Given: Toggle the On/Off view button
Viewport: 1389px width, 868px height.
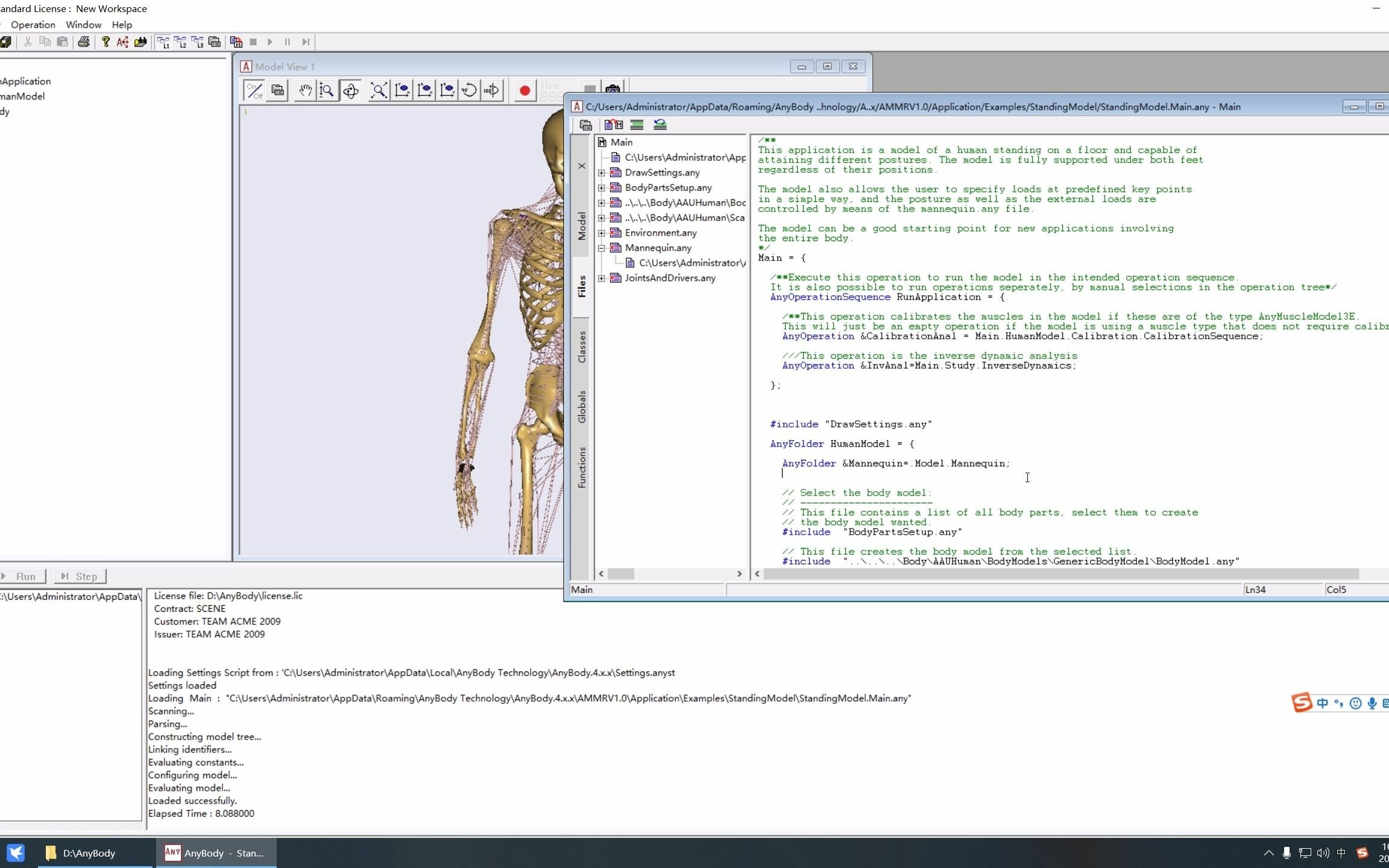Looking at the screenshot, I should (x=254, y=90).
